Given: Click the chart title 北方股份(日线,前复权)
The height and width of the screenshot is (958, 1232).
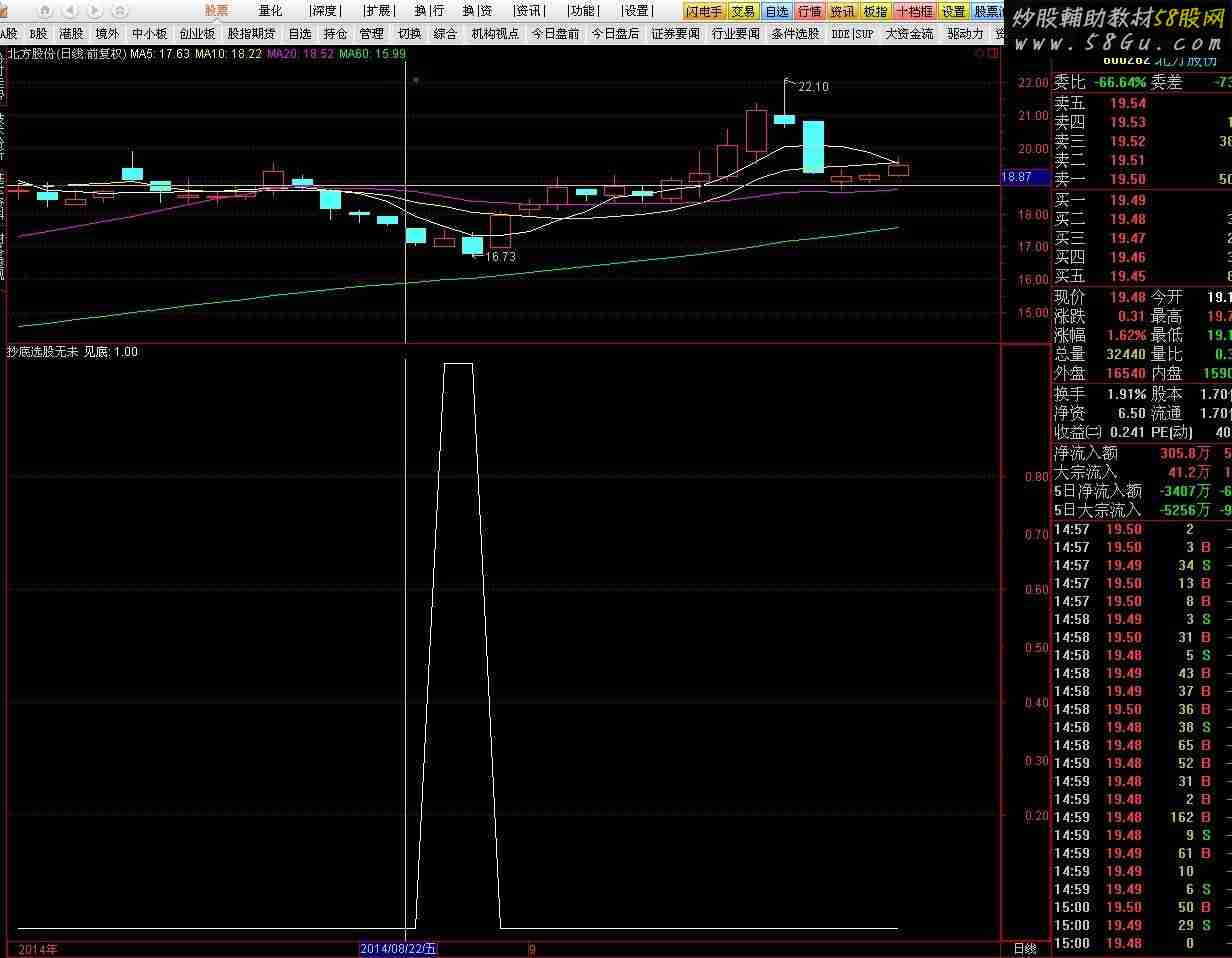Looking at the screenshot, I should coord(67,54).
